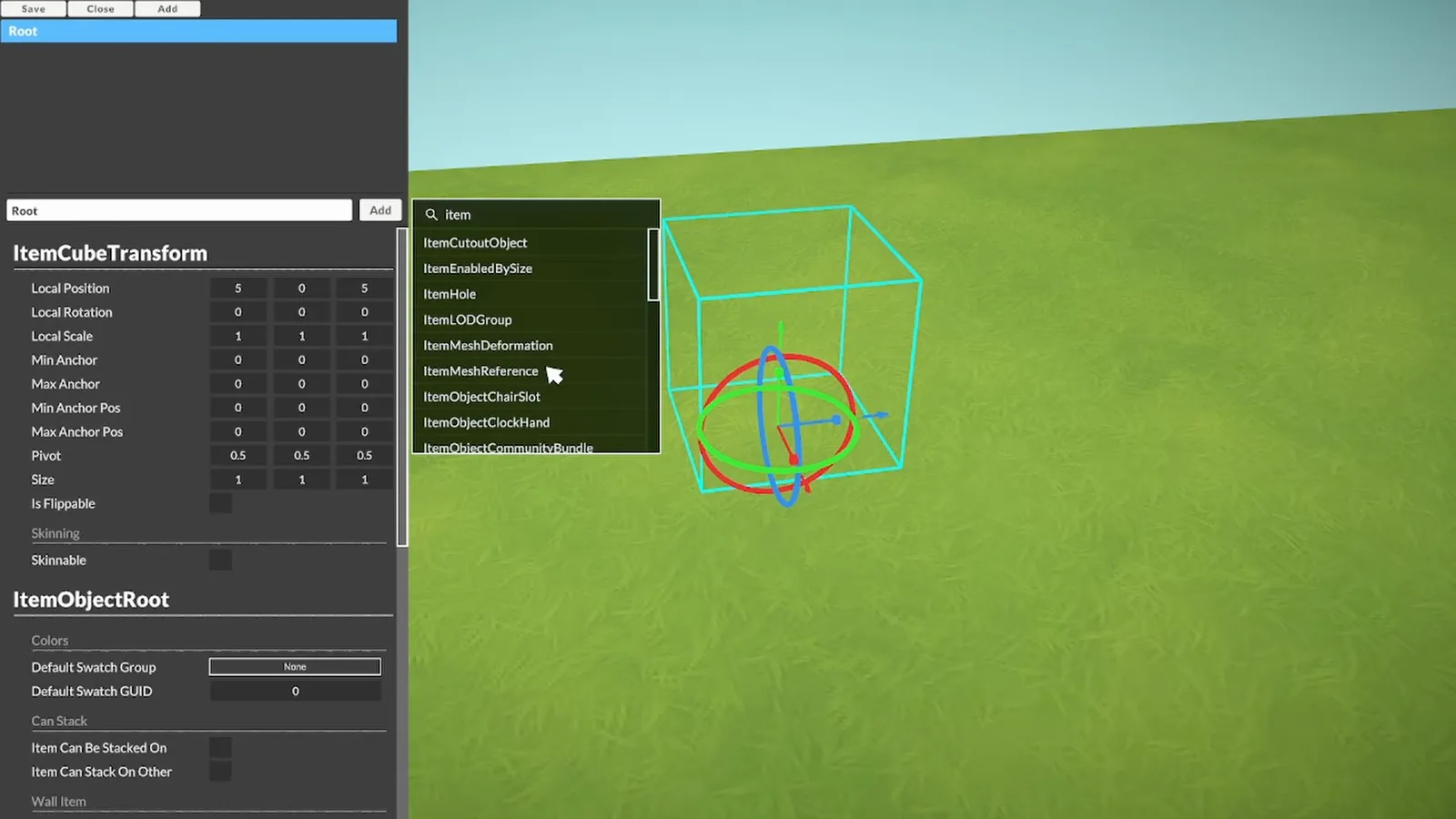Choose ItemMeshDeformation from the list
This screenshot has width=1456, height=819.
click(488, 346)
